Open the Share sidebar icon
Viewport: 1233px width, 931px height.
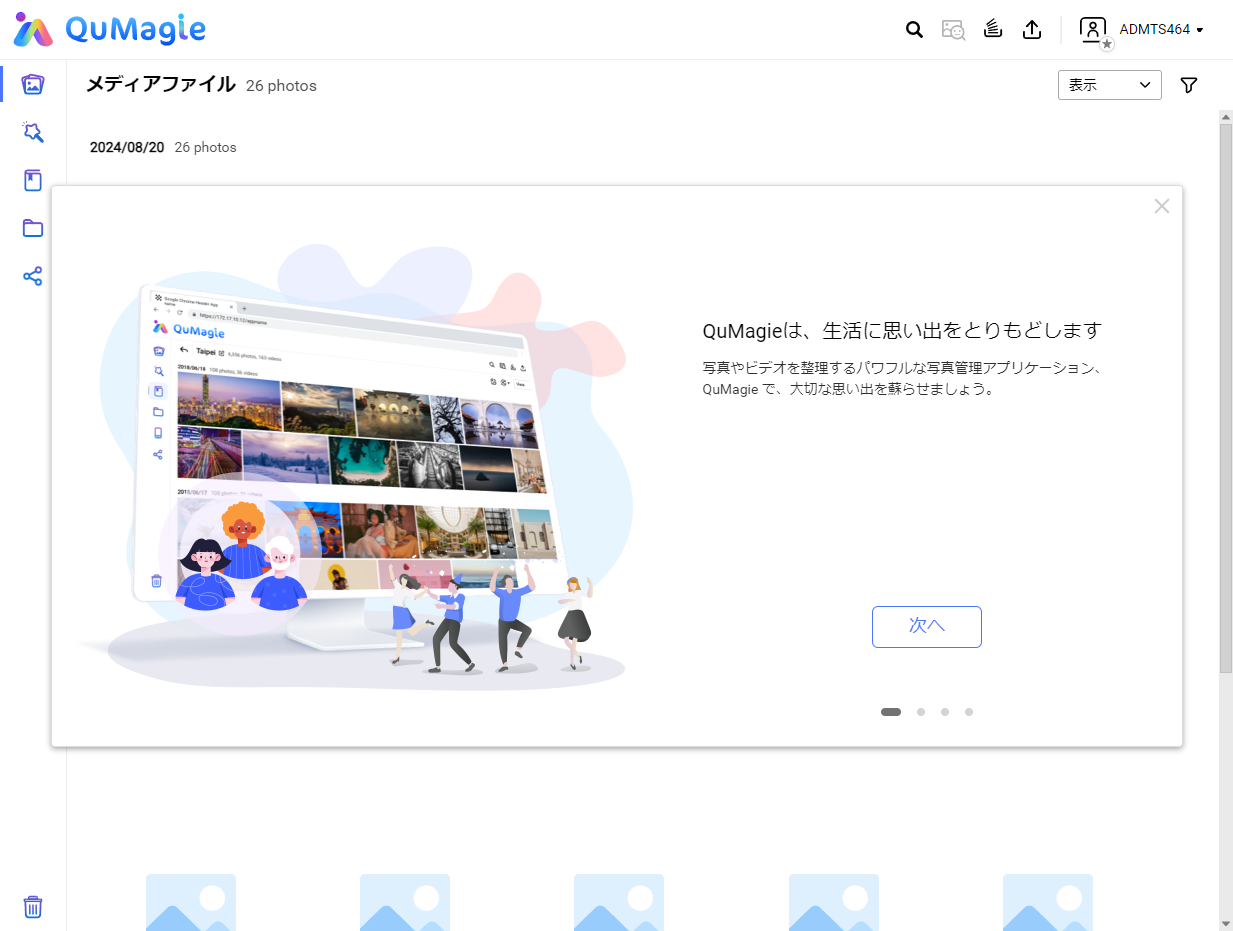click(x=33, y=276)
